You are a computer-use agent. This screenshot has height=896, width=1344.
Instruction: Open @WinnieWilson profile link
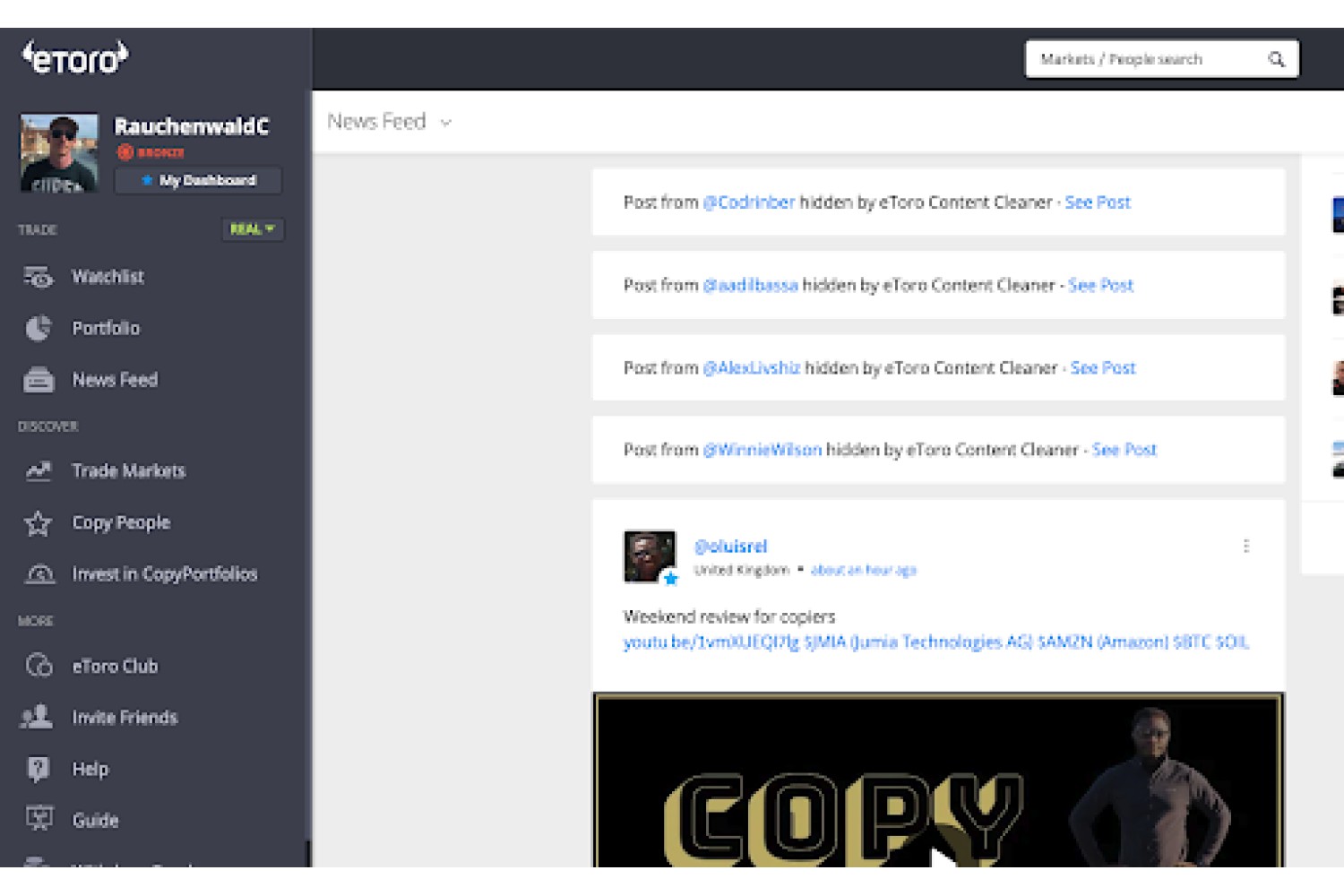[x=762, y=450]
